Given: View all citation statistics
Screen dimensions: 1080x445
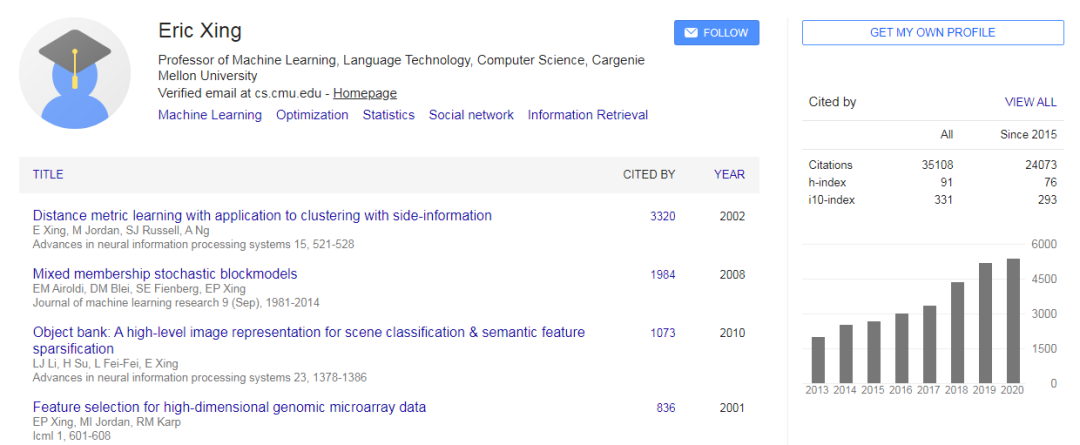Looking at the screenshot, I should tap(1030, 102).
